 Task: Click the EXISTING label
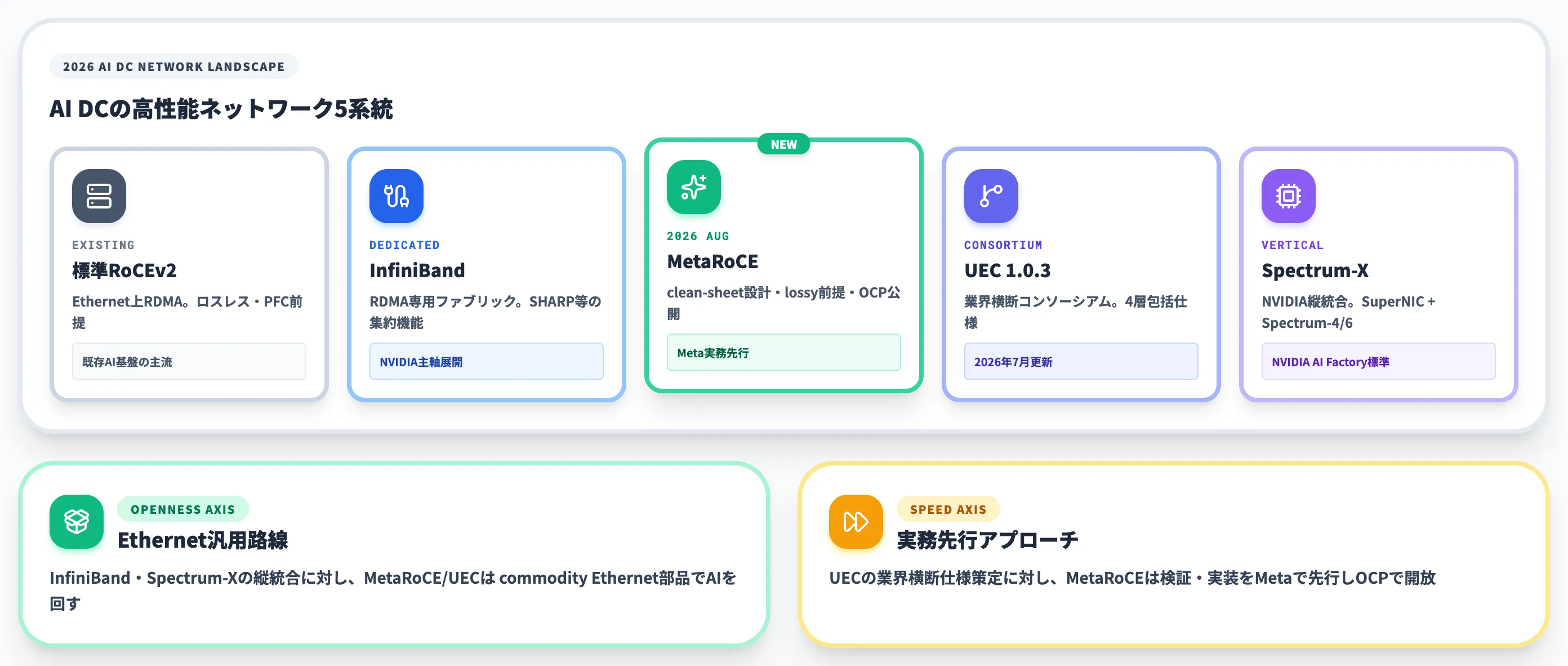[x=103, y=245]
